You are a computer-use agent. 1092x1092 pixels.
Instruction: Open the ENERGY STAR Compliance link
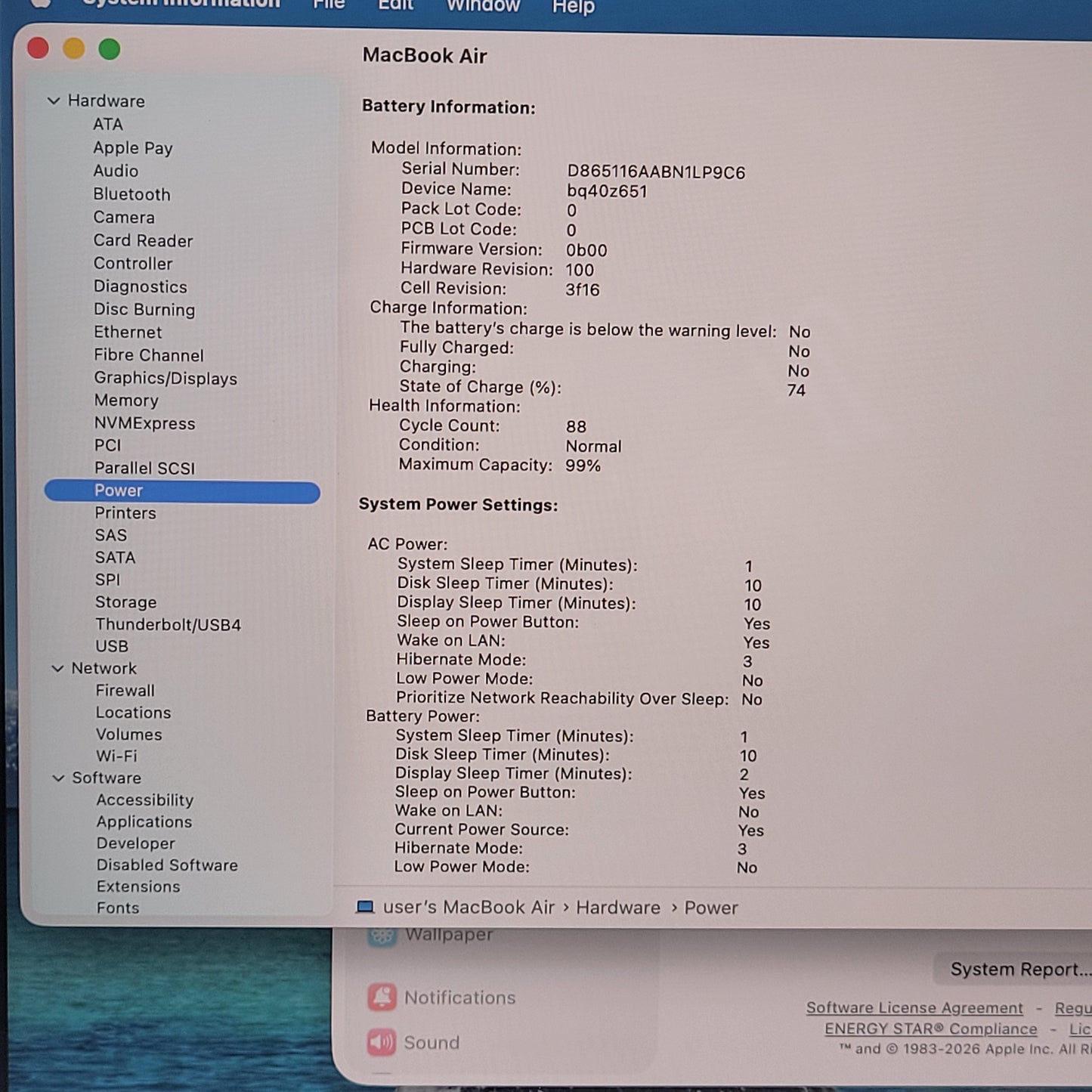pyautogui.click(x=931, y=1029)
